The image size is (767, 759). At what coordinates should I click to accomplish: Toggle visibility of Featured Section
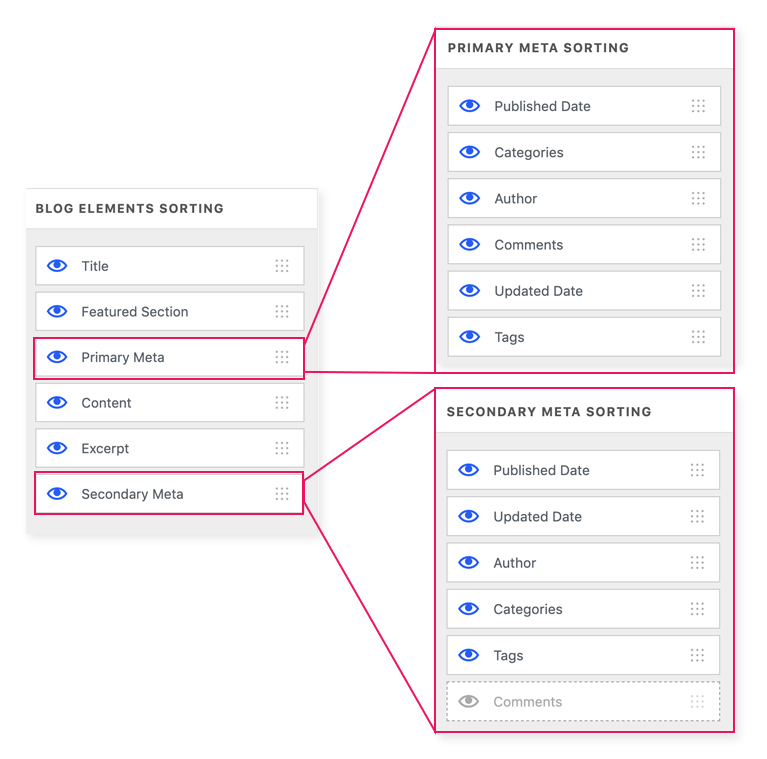(57, 311)
